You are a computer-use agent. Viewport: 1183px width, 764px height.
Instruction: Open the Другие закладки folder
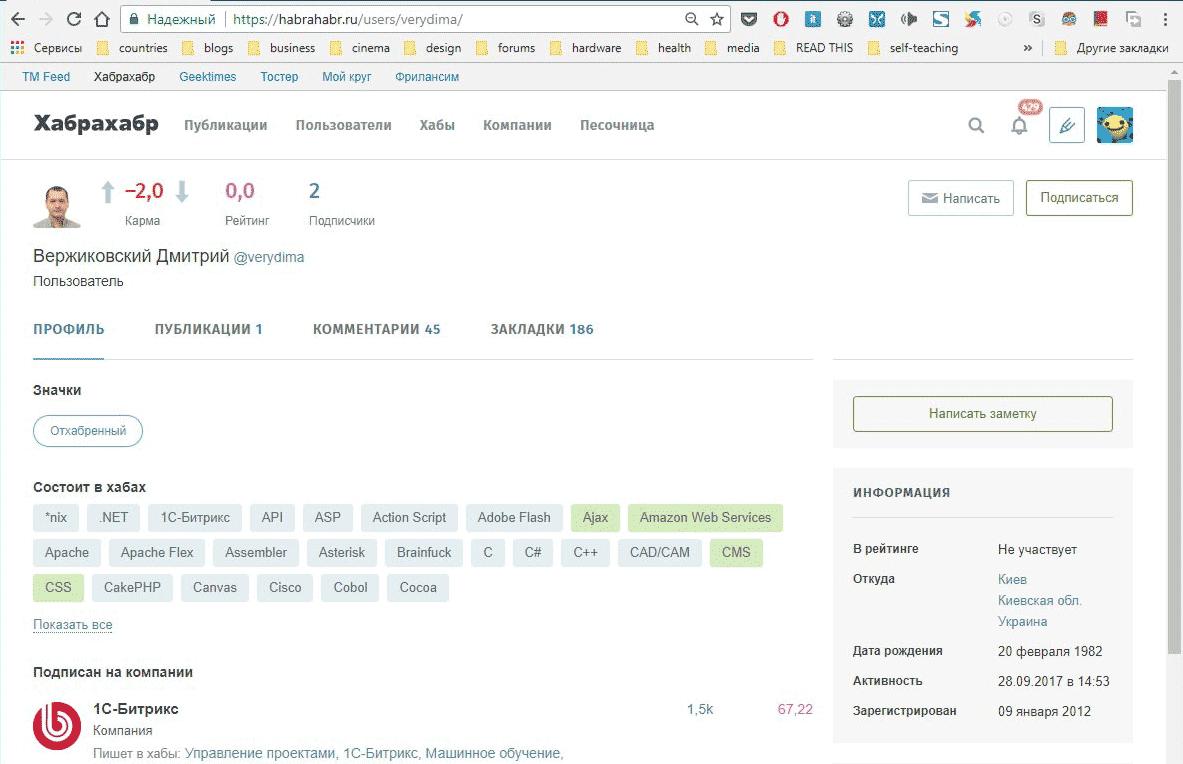point(1111,48)
